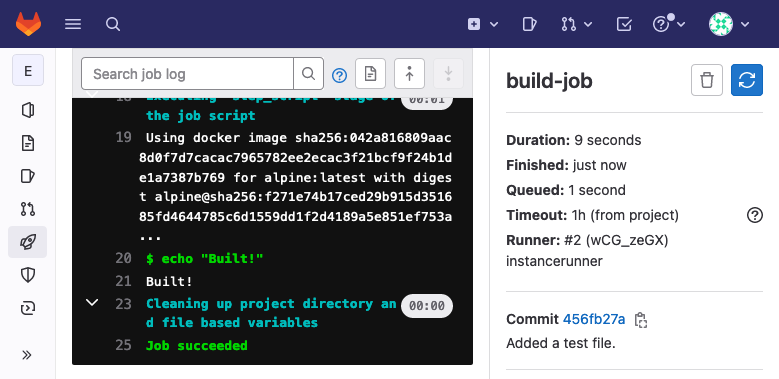The image size is (779, 379).
Task: Expand the collapsed left sidebar
Action: point(27,355)
